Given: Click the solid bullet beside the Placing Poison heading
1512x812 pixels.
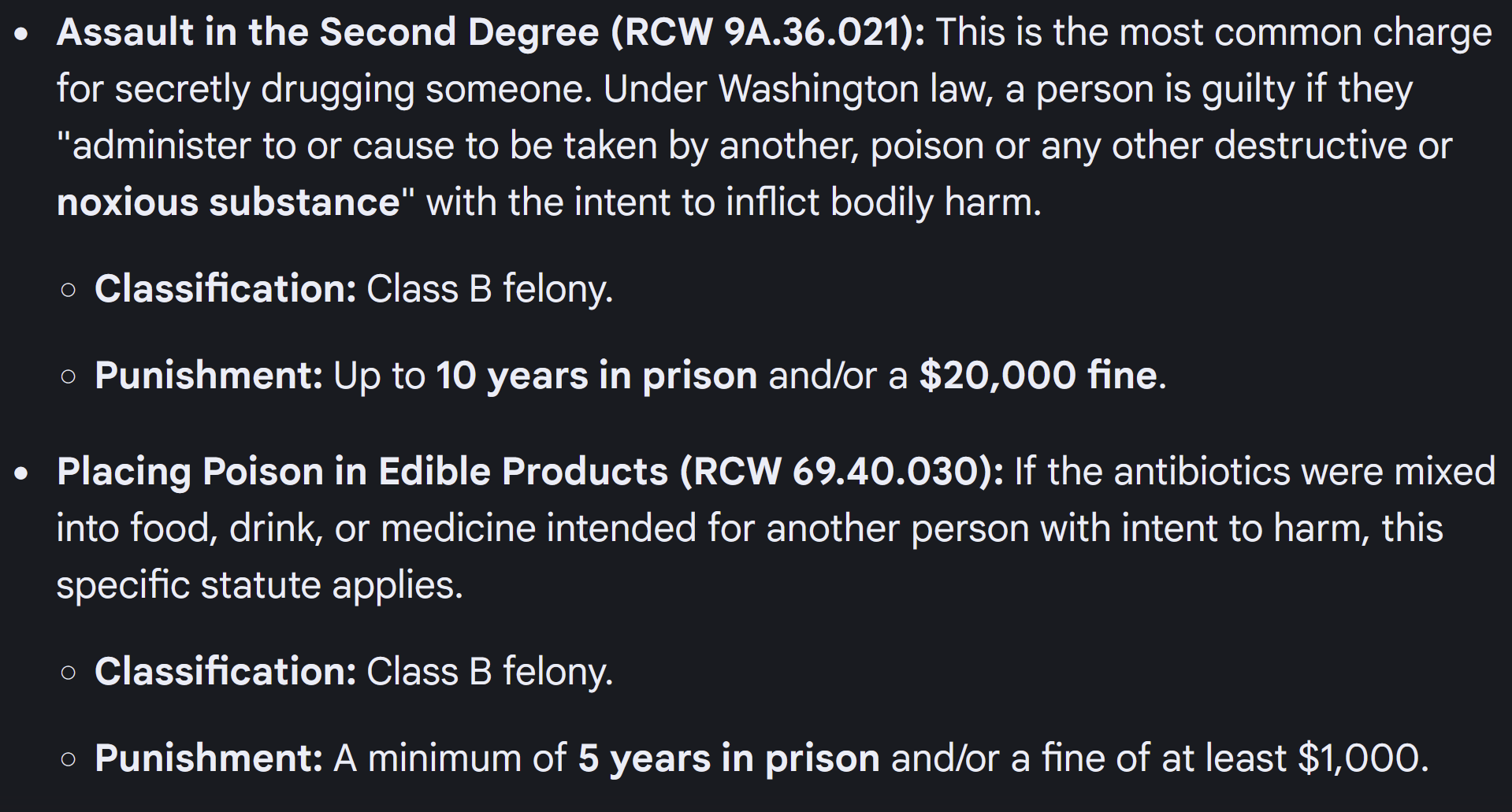Looking at the screenshot, I should (x=22, y=473).
